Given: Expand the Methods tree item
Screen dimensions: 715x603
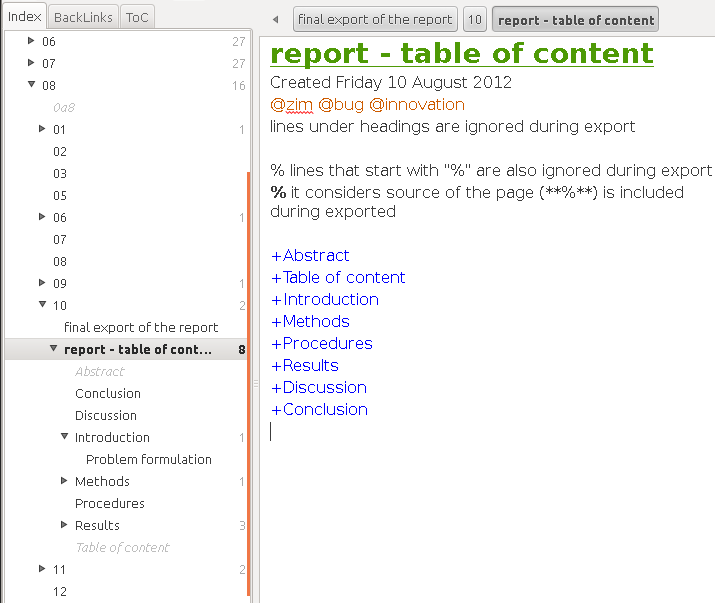Looking at the screenshot, I should click(64, 481).
